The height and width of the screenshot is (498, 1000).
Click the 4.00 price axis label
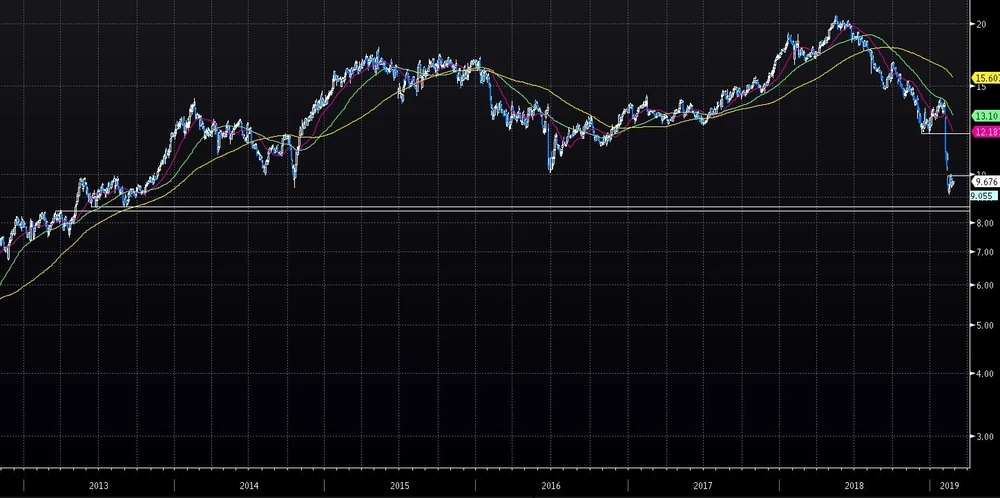tap(984, 374)
